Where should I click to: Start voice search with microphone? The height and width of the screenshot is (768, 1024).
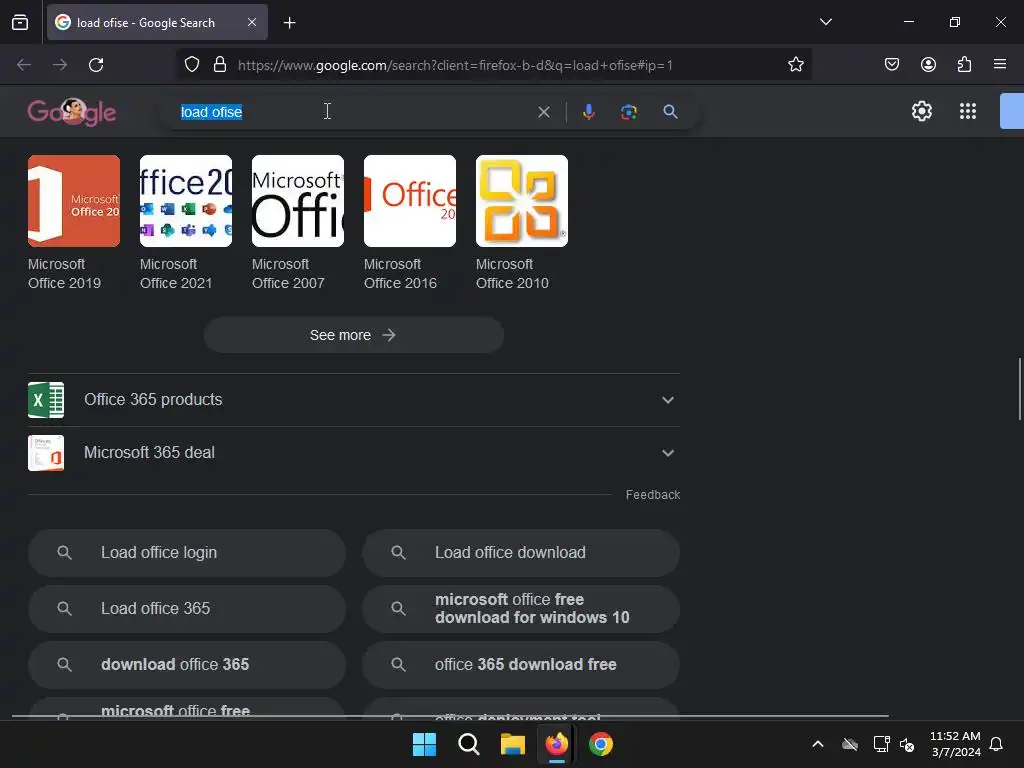click(x=588, y=112)
